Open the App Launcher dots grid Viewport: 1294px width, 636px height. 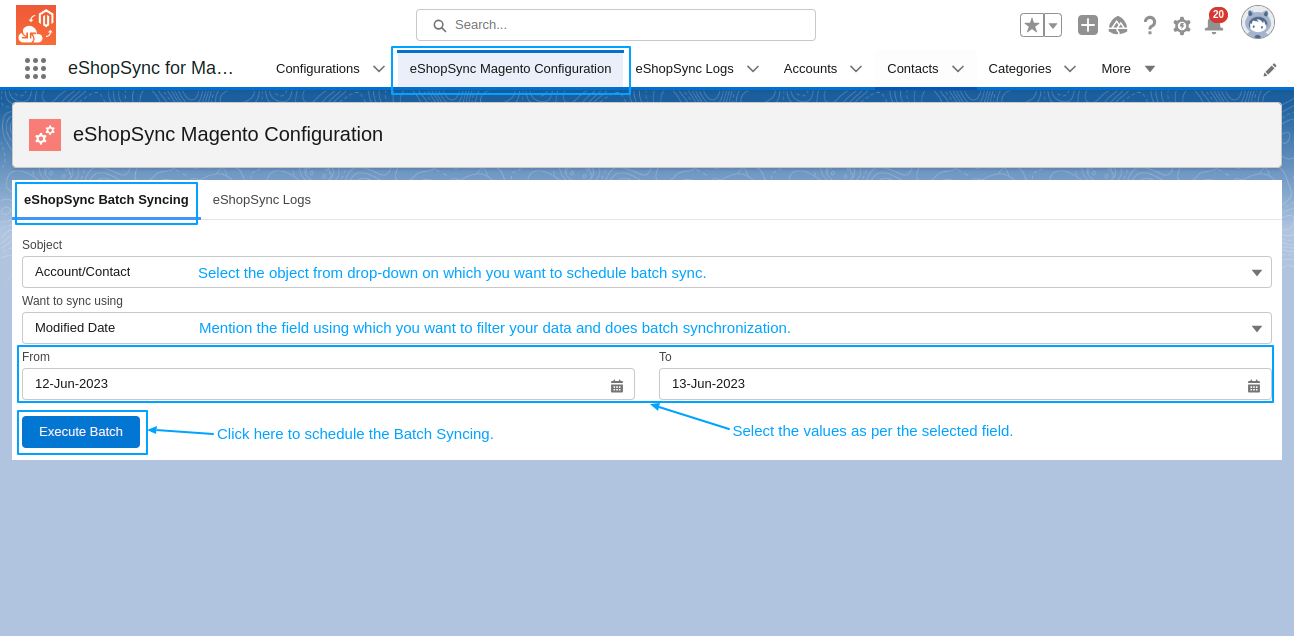[36, 68]
